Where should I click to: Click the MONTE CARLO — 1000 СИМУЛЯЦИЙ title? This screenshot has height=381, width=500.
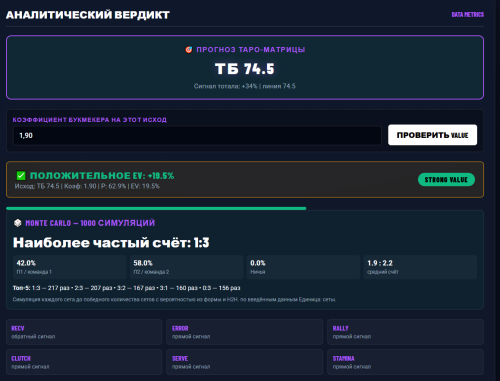tap(90, 223)
